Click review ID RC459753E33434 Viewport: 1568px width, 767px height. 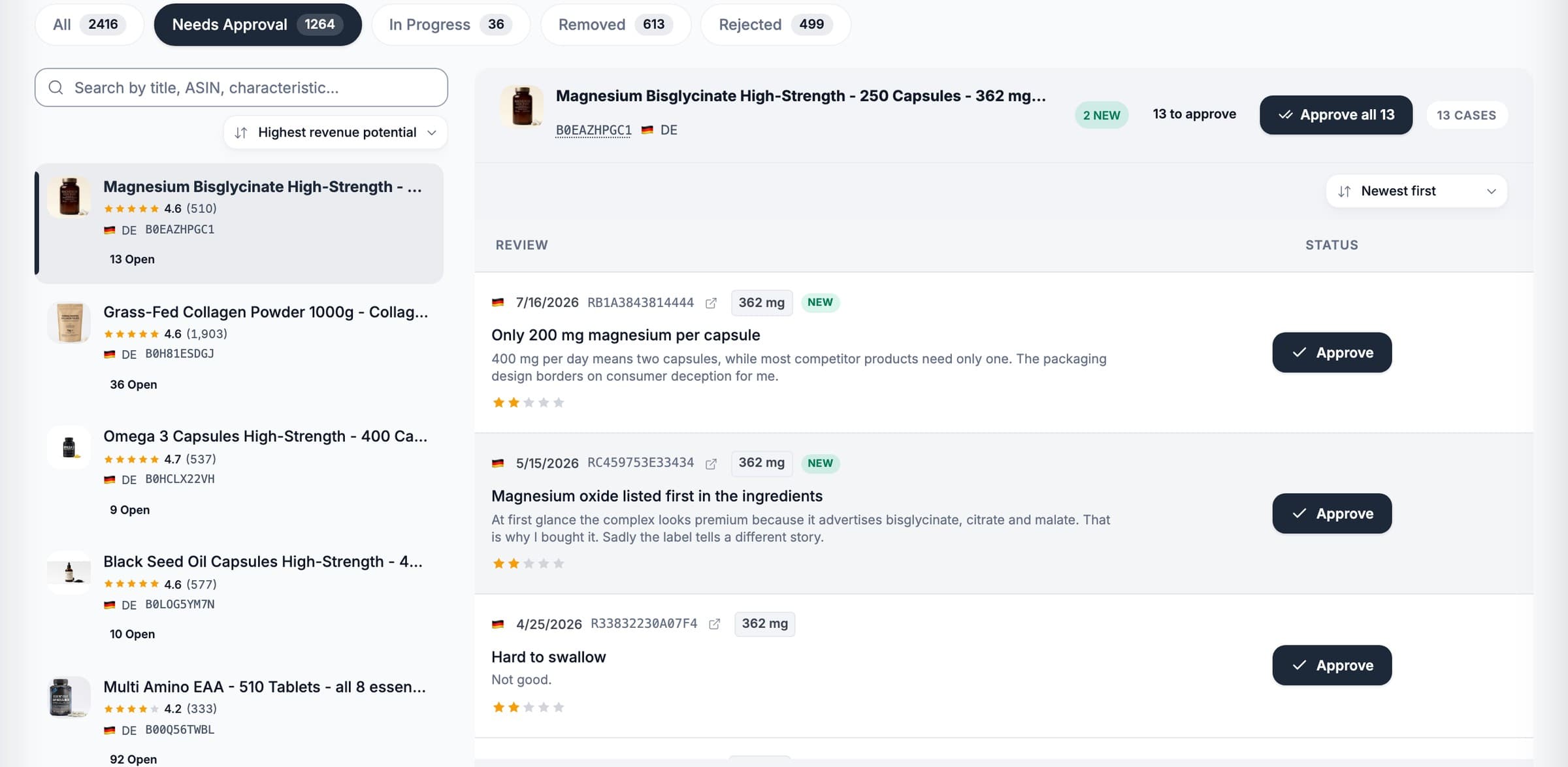(x=640, y=463)
